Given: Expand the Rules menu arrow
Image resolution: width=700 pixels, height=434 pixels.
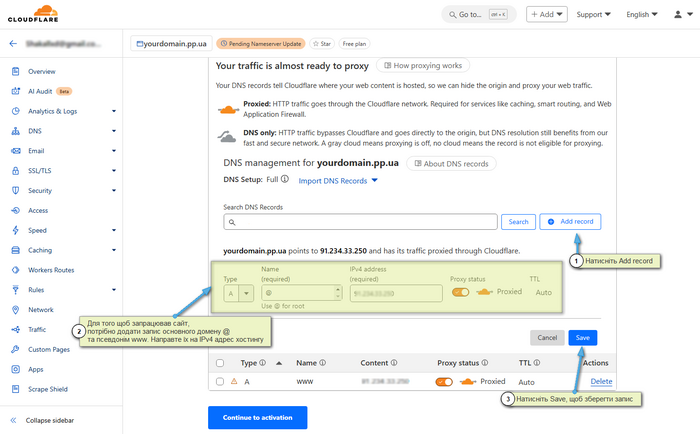Looking at the screenshot, I should pyautogui.click(x=114, y=290).
